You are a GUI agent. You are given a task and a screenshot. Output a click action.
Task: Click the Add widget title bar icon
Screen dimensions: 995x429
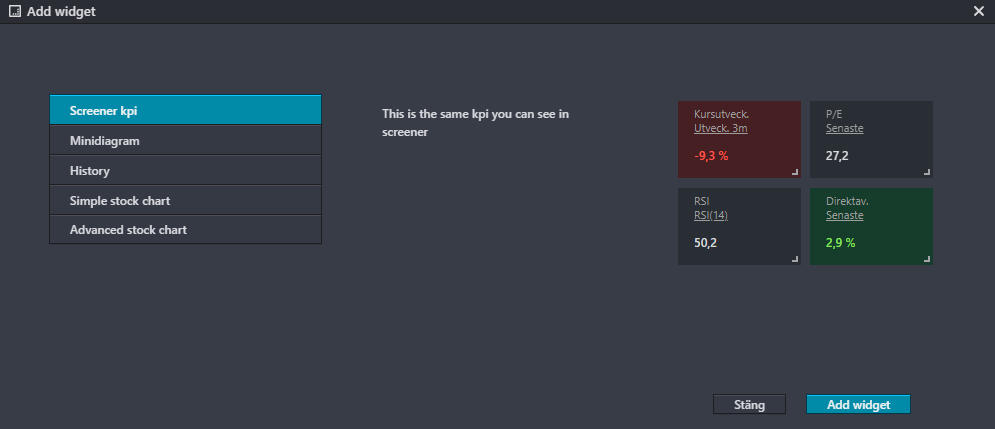point(15,11)
